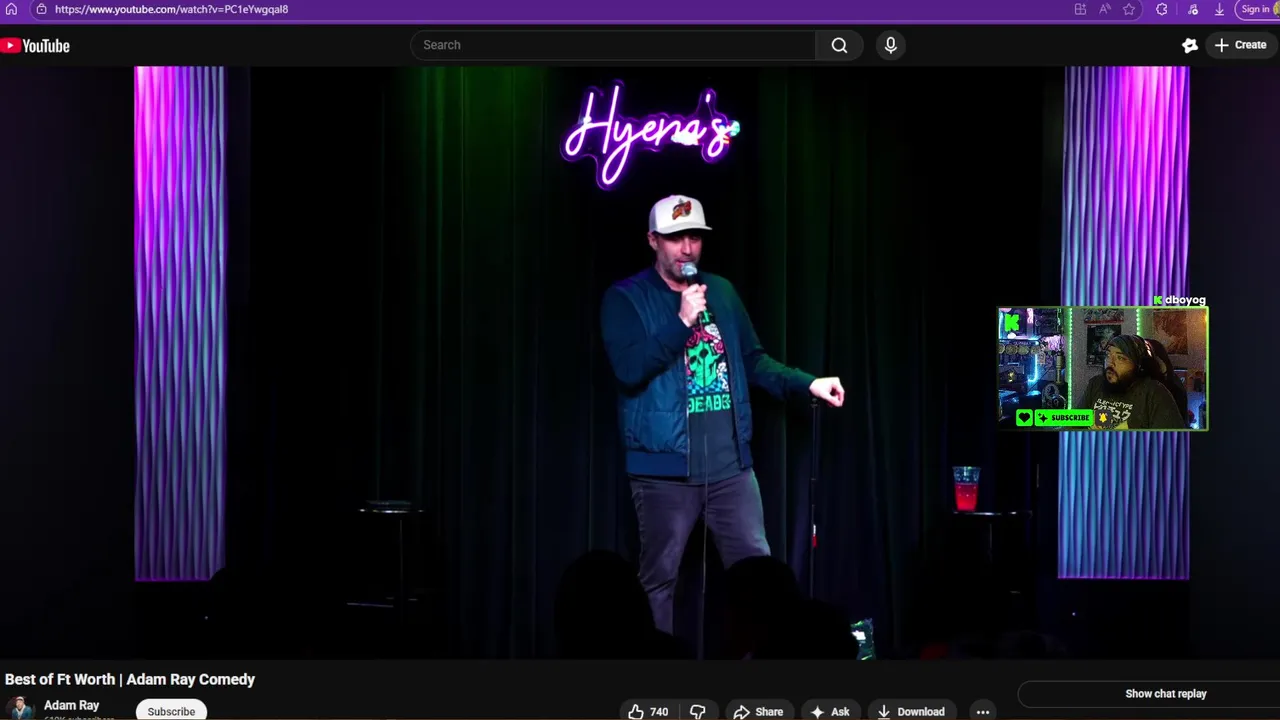The width and height of the screenshot is (1280, 720).
Task: Add this page to favorites star
Action: tap(1129, 9)
